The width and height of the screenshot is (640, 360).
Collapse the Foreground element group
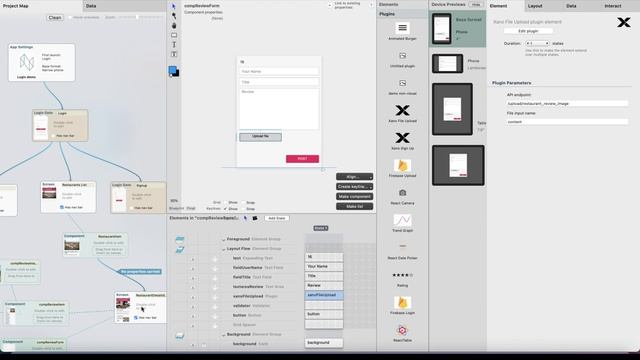[223, 239]
